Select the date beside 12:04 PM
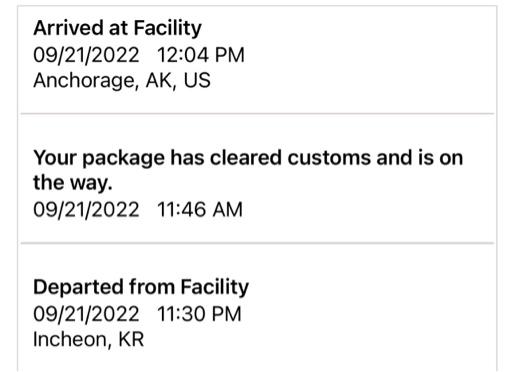 coord(86,55)
